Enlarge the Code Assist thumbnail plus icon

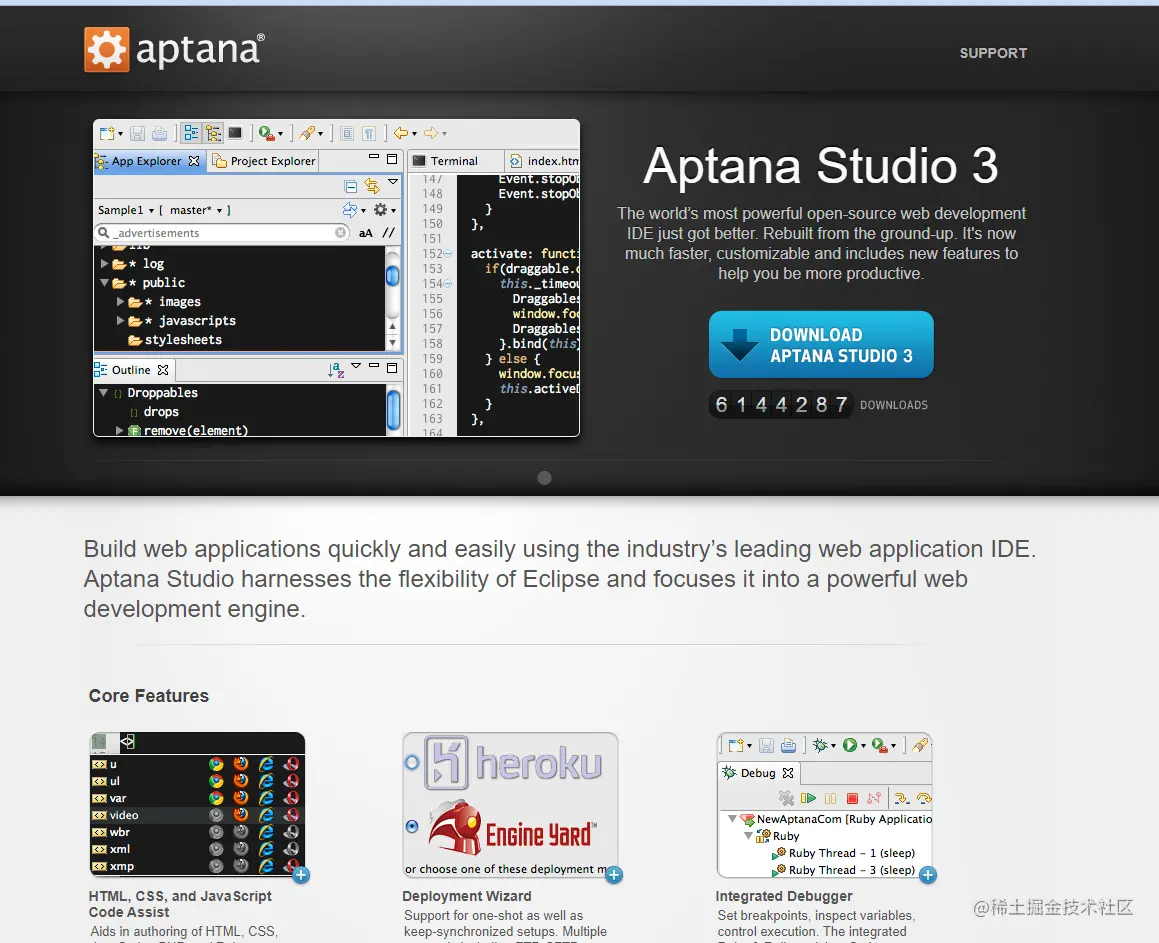coord(301,875)
